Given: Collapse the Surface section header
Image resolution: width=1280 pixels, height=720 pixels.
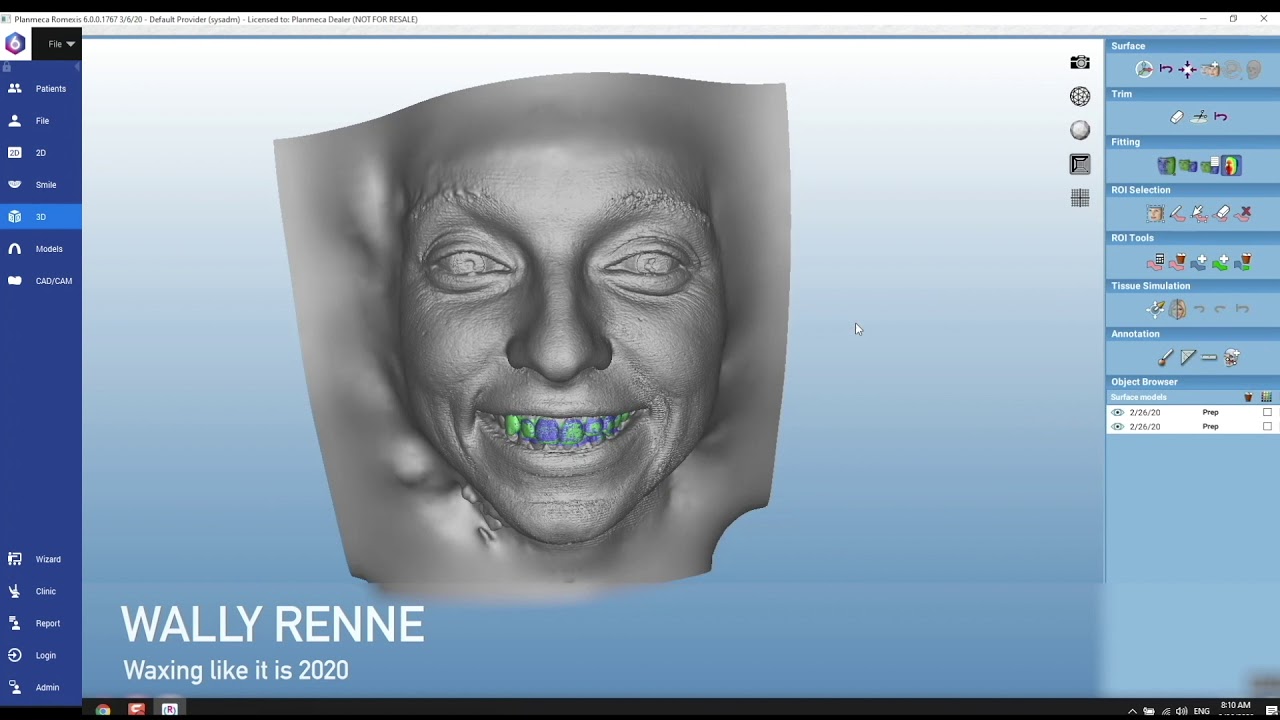Looking at the screenshot, I should pyautogui.click(x=1192, y=46).
